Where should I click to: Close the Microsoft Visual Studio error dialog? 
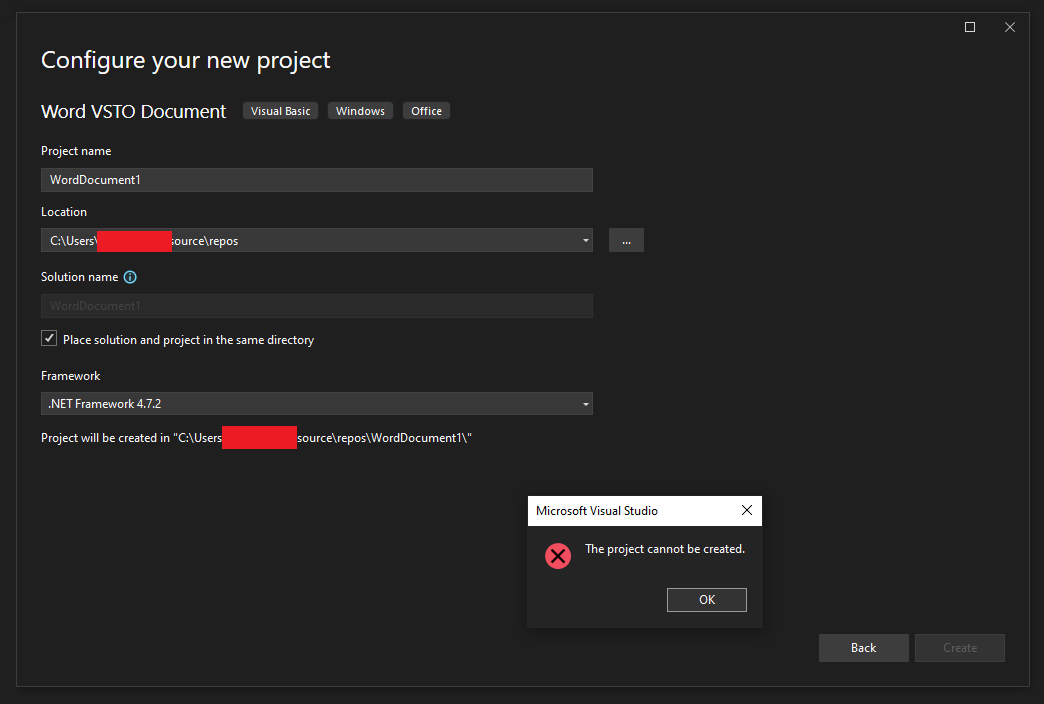(x=746, y=510)
